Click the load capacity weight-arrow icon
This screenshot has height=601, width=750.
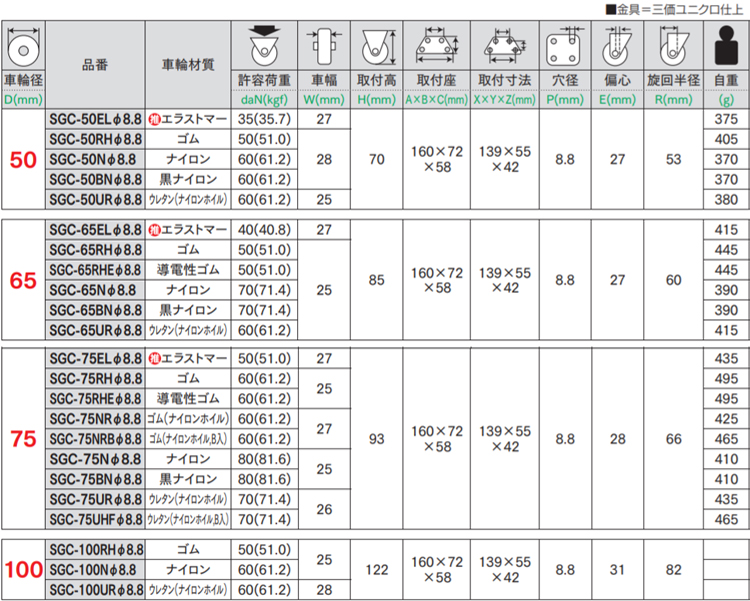click(x=265, y=45)
